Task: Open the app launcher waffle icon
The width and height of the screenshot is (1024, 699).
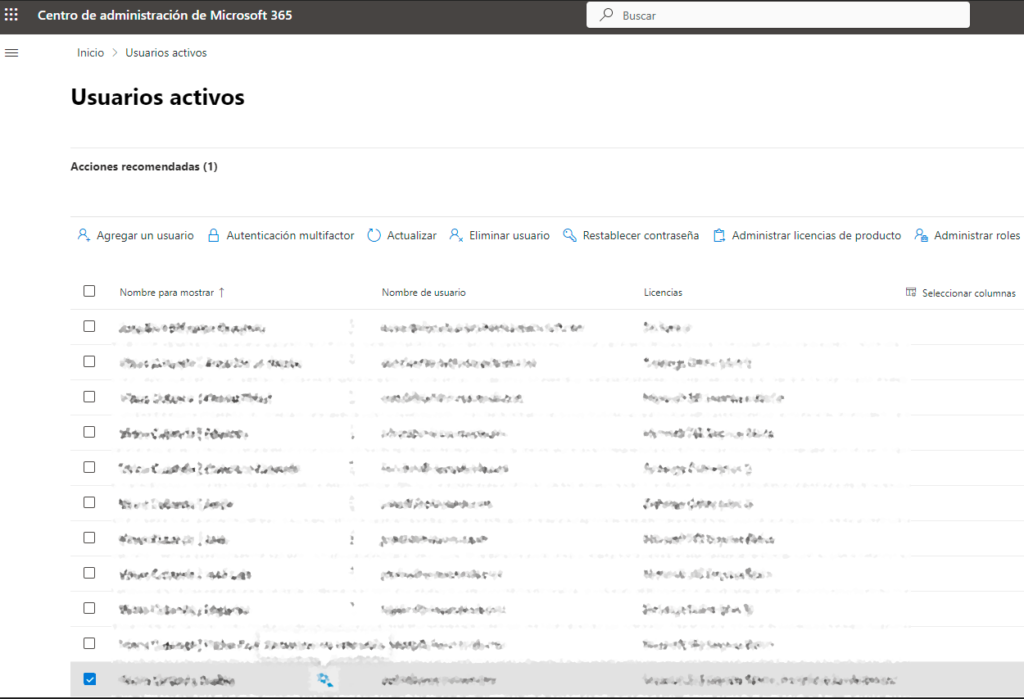Action: (12, 14)
